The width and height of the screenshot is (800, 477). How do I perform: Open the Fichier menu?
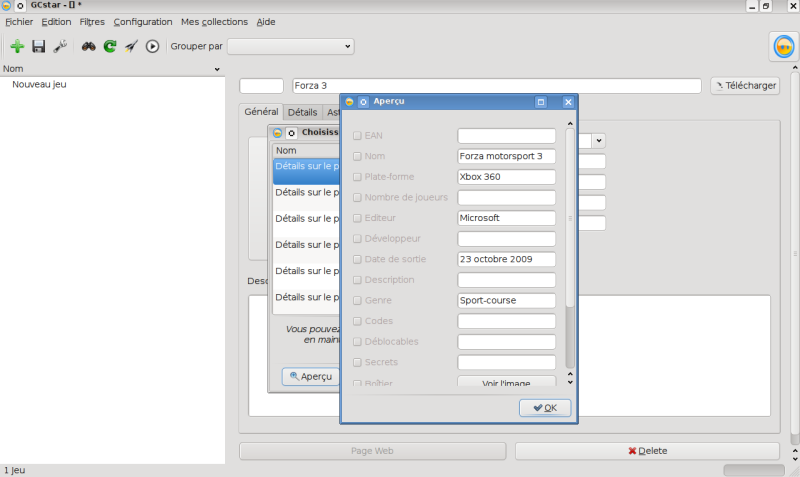[19, 22]
